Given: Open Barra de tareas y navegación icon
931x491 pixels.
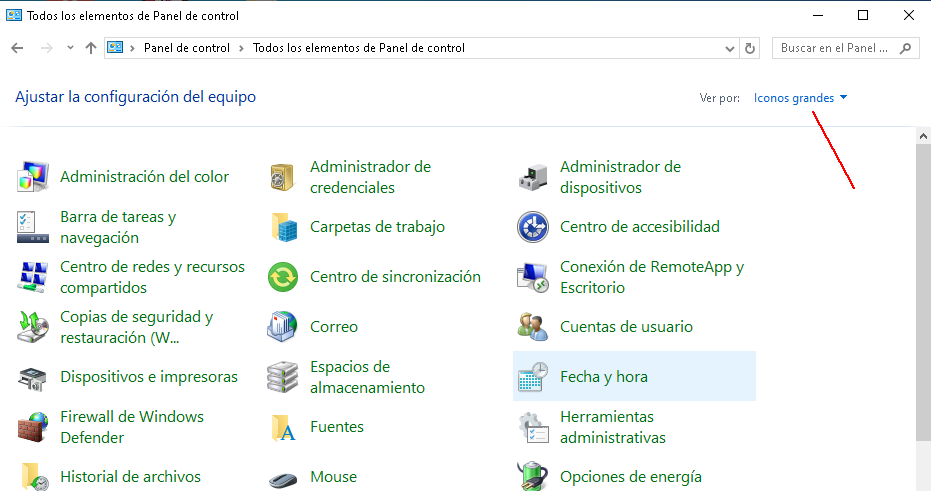Looking at the screenshot, I should 33,227.
